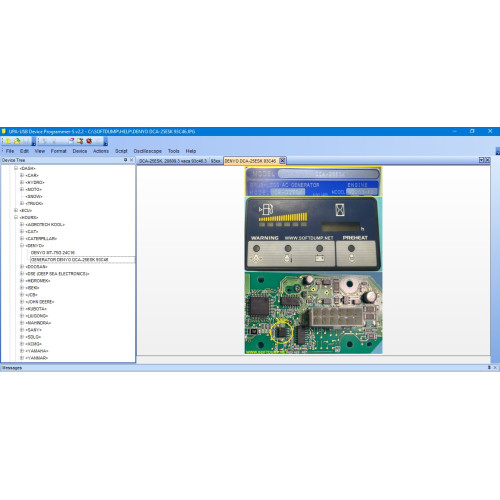The image size is (500, 500).
Task: Switch to the DCA-25ESK 28609.3 tab
Action: [x=173, y=161]
